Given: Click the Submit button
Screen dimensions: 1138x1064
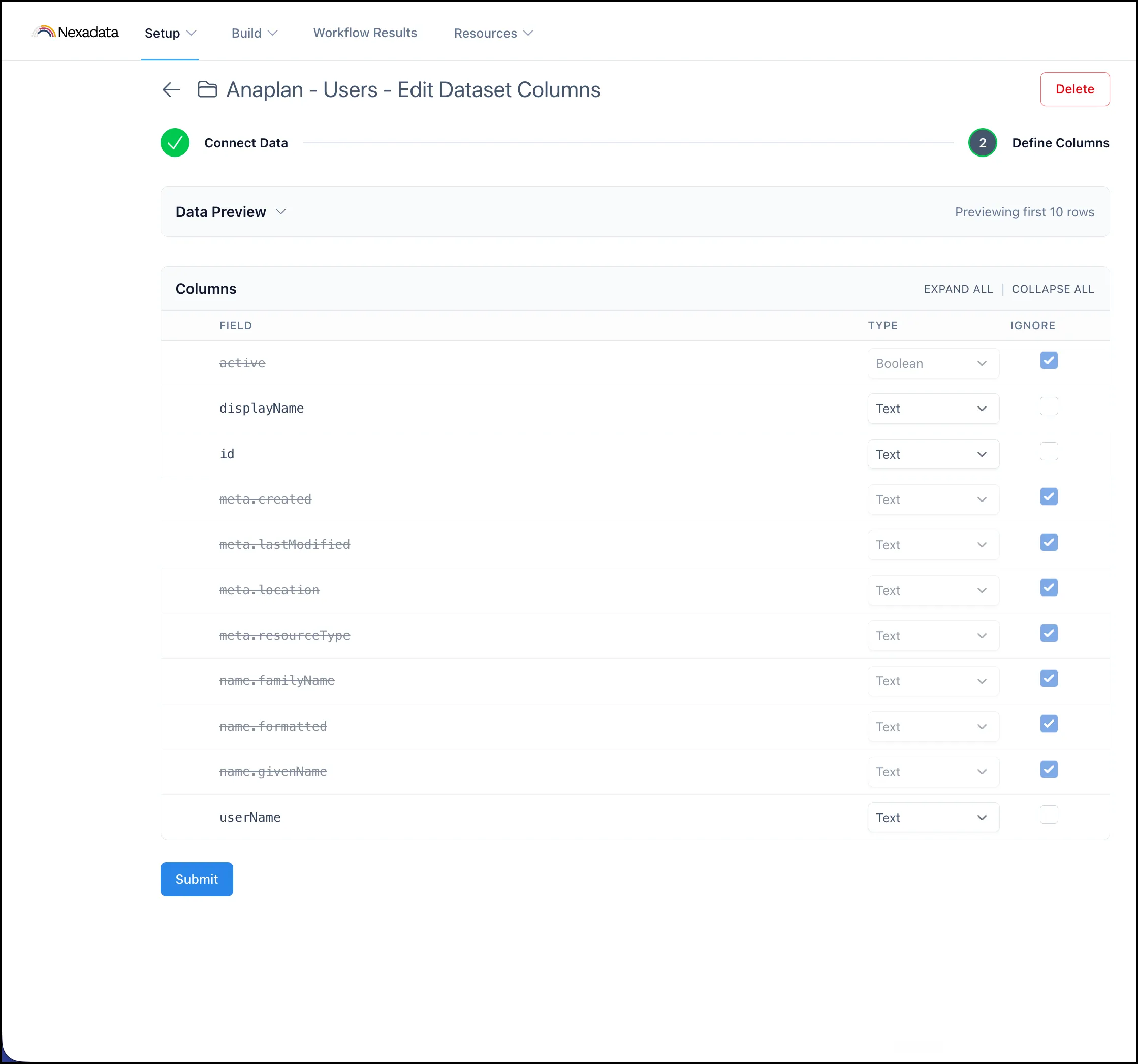Looking at the screenshot, I should (x=196, y=879).
